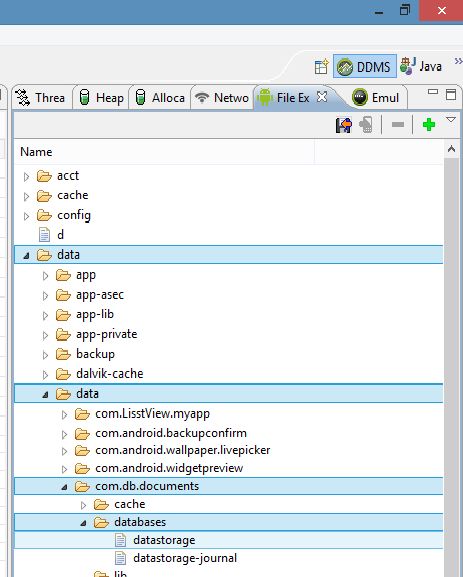Delete the selection with minus icon

398,125
